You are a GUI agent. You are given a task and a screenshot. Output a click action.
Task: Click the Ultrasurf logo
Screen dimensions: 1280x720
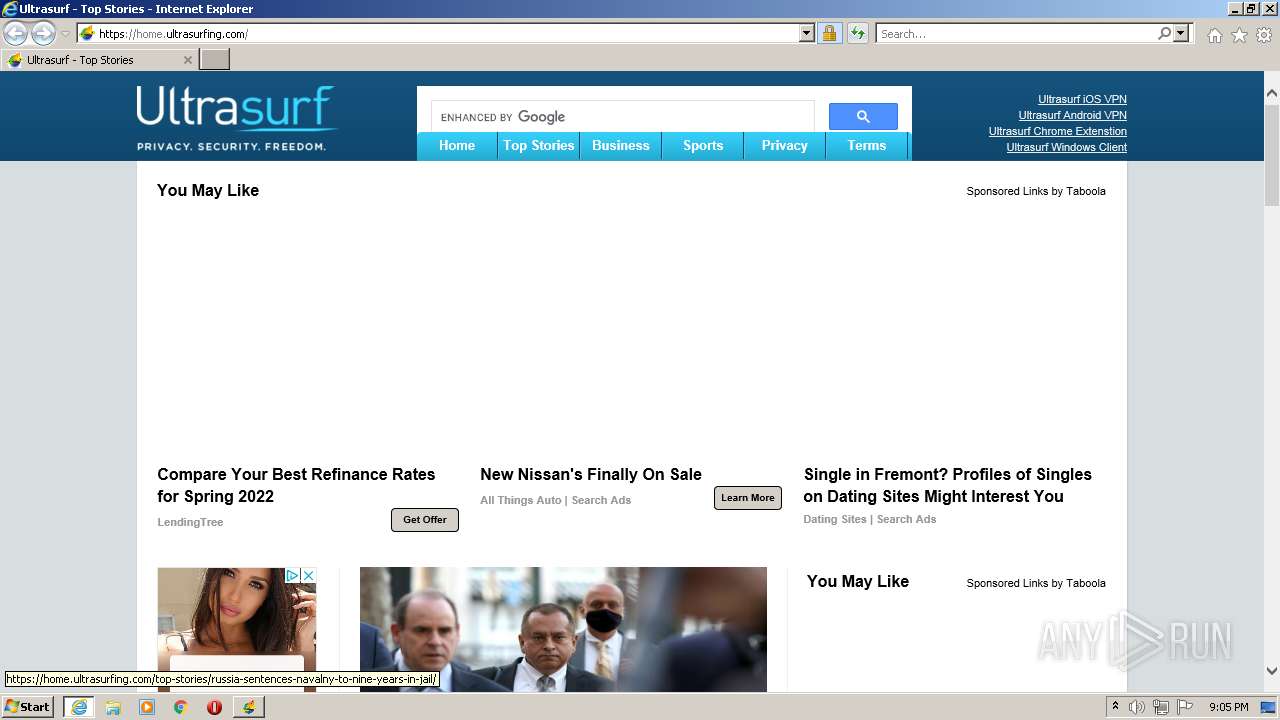236,118
